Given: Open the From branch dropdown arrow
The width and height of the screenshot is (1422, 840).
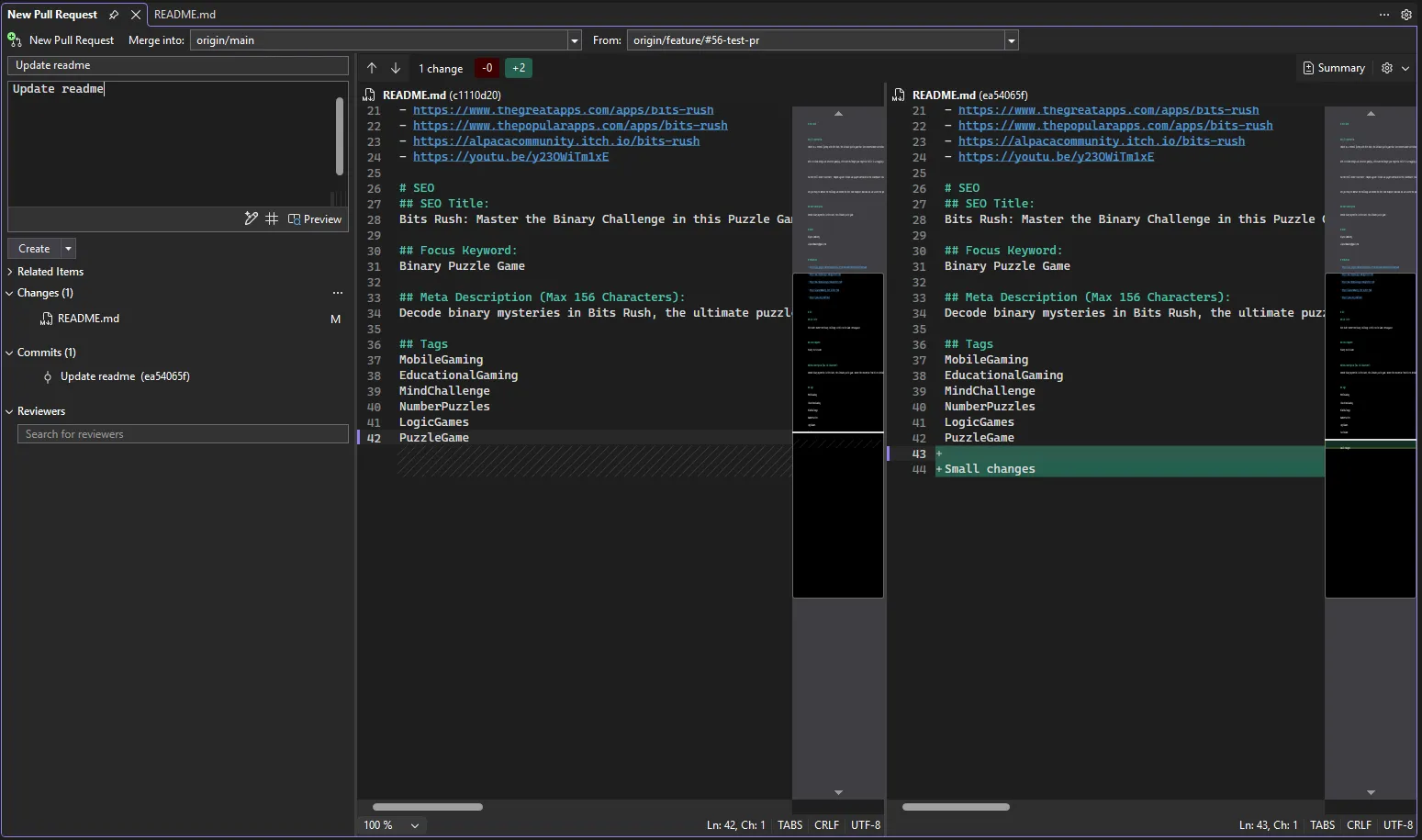Looking at the screenshot, I should click(x=1011, y=40).
